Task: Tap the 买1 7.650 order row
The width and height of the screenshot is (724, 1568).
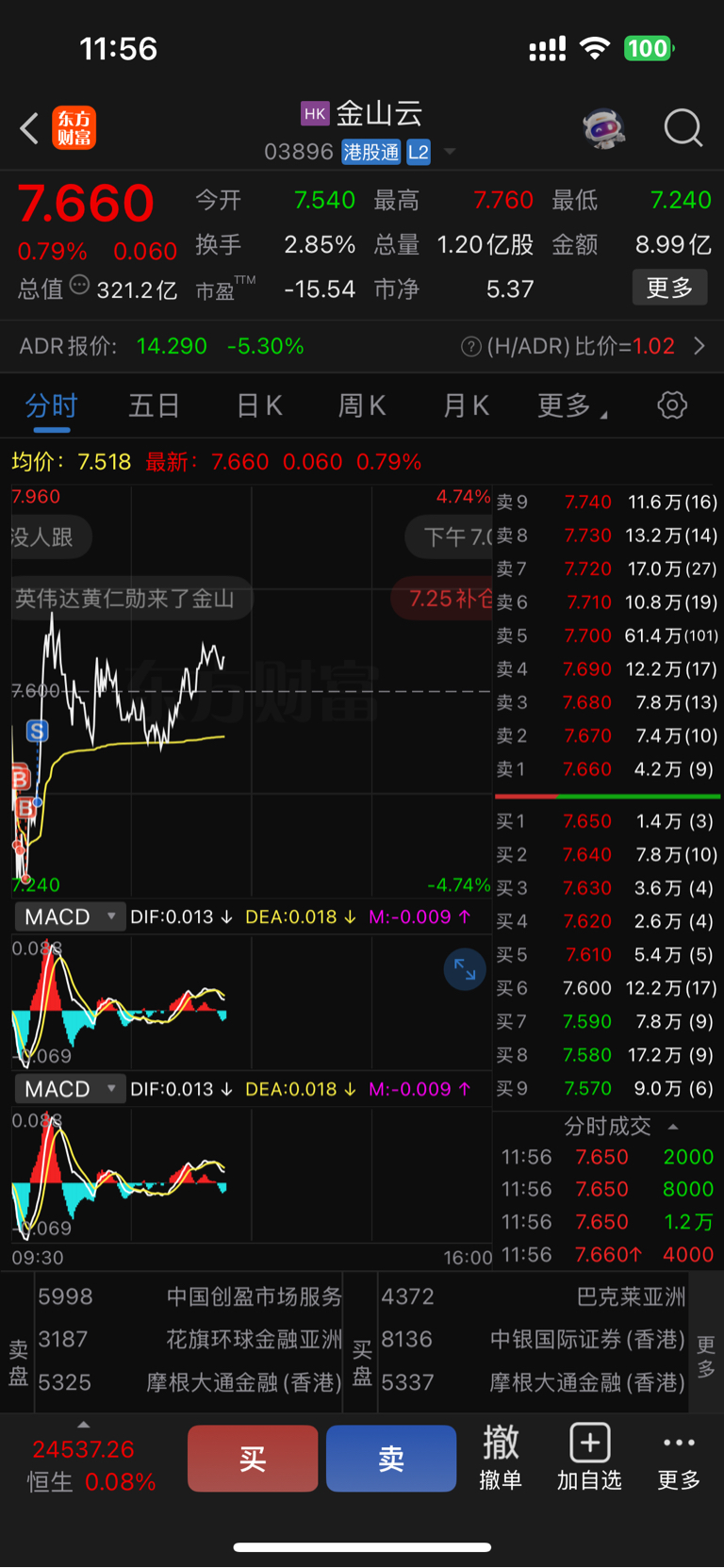Action: pyautogui.click(x=607, y=821)
